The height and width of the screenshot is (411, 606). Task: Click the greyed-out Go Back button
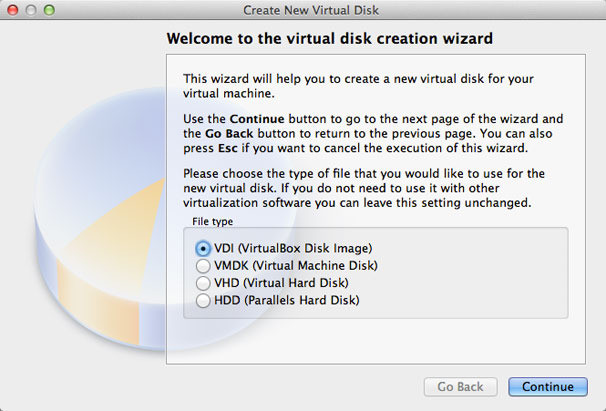coord(460,387)
